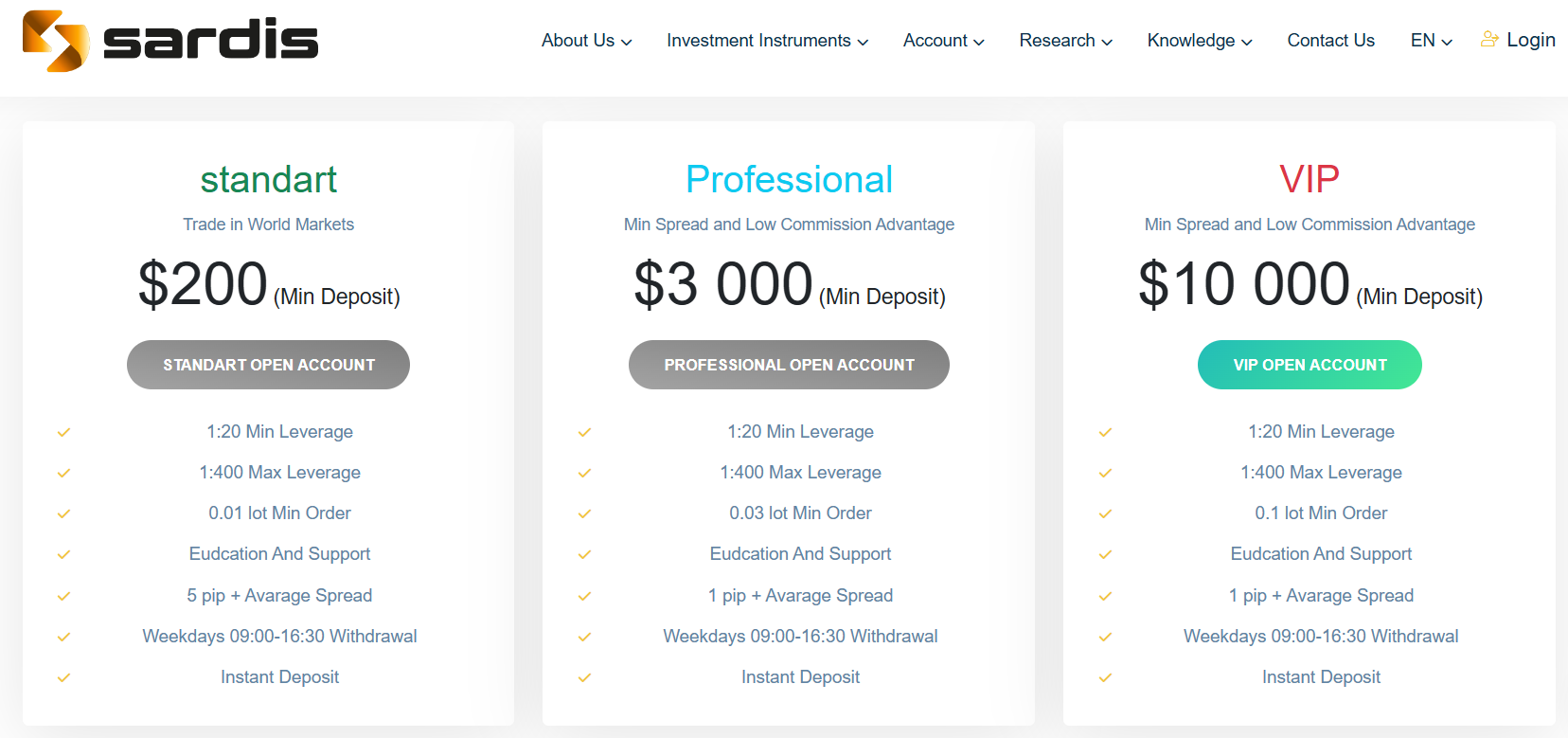Click checkmark beside Professional Instant Deposit
Image resolution: width=1568 pixels, height=738 pixels.
[x=584, y=678]
